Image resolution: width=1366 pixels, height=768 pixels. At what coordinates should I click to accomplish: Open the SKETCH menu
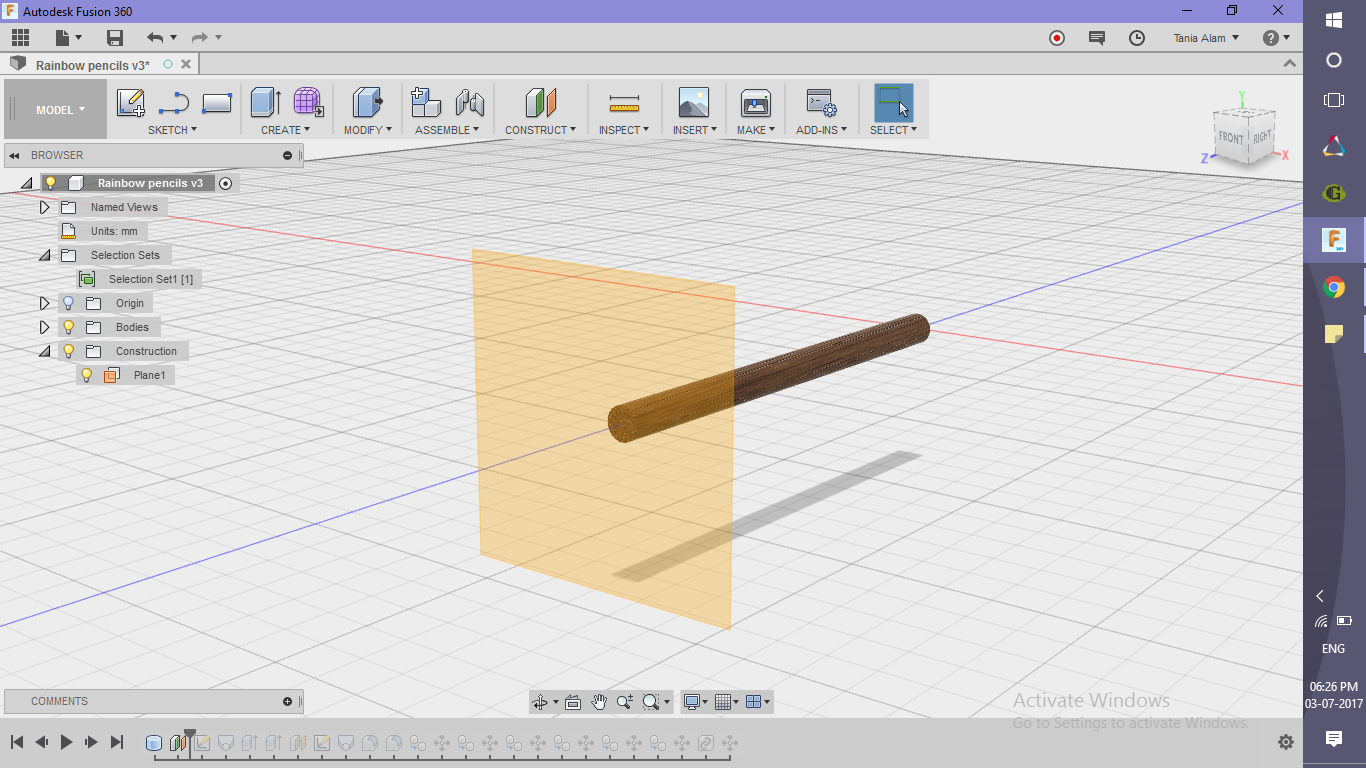pyautogui.click(x=172, y=130)
